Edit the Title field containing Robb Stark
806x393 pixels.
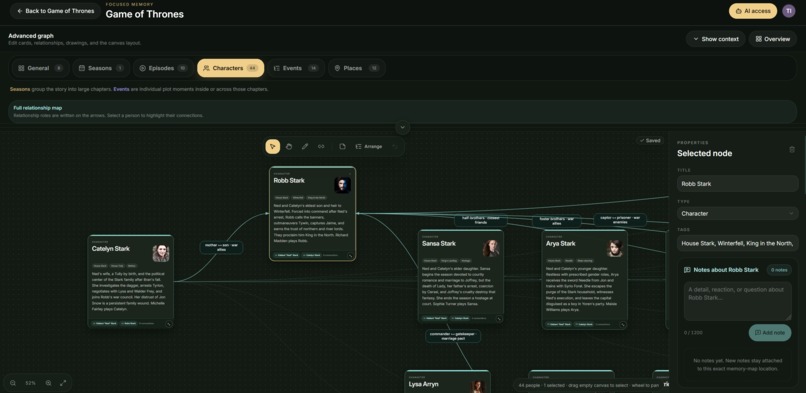738,183
